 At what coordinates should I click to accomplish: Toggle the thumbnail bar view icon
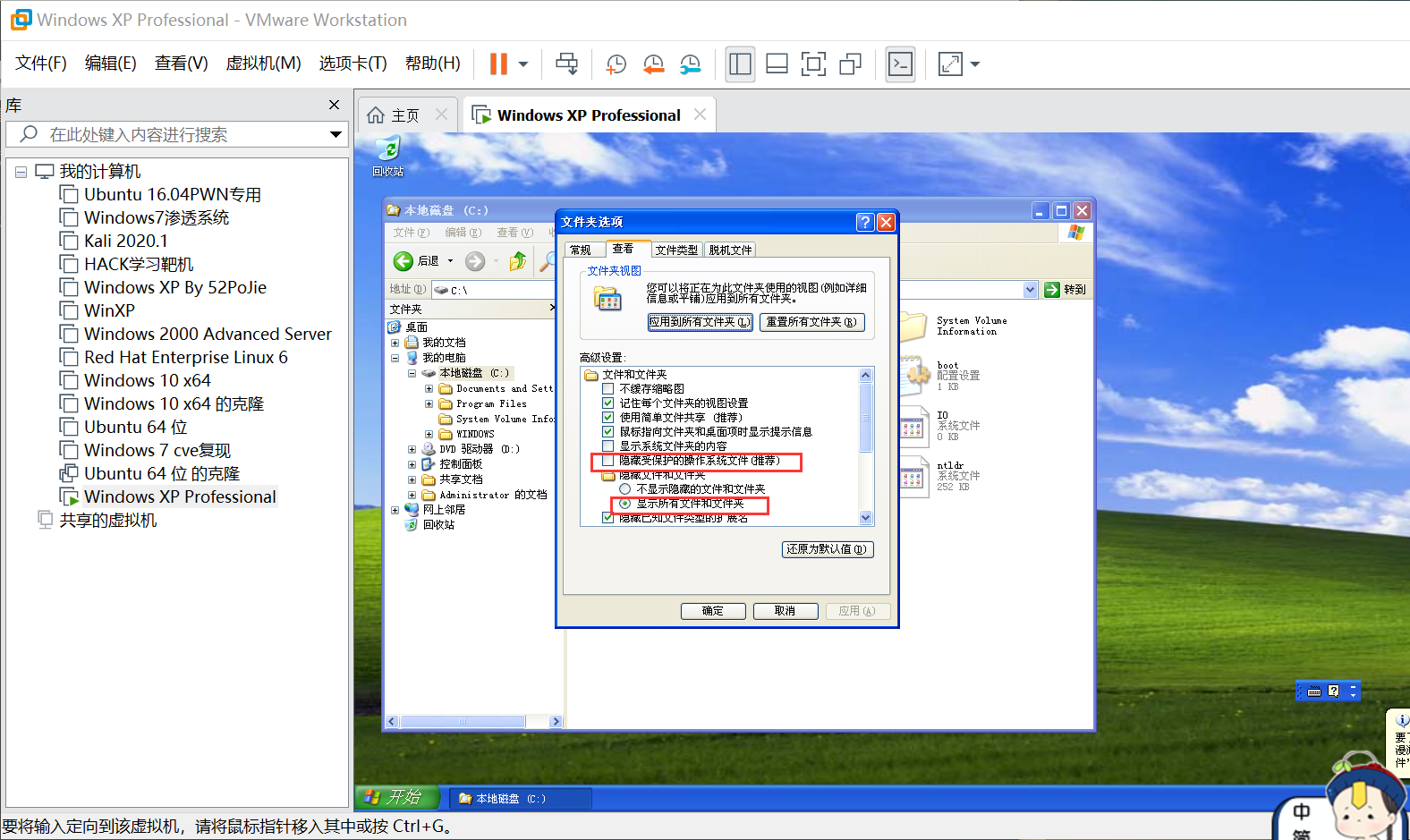click(777, 64)
